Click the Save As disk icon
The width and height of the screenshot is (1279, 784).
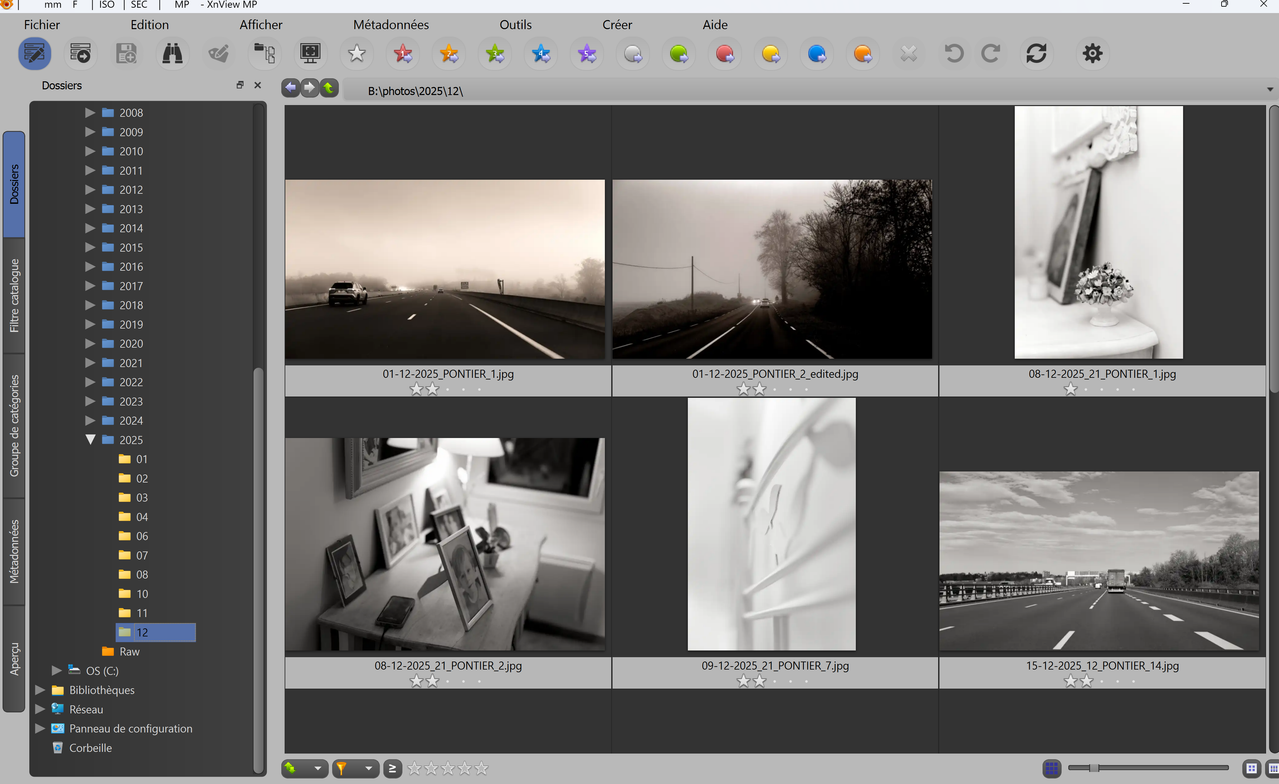[126, 53]
